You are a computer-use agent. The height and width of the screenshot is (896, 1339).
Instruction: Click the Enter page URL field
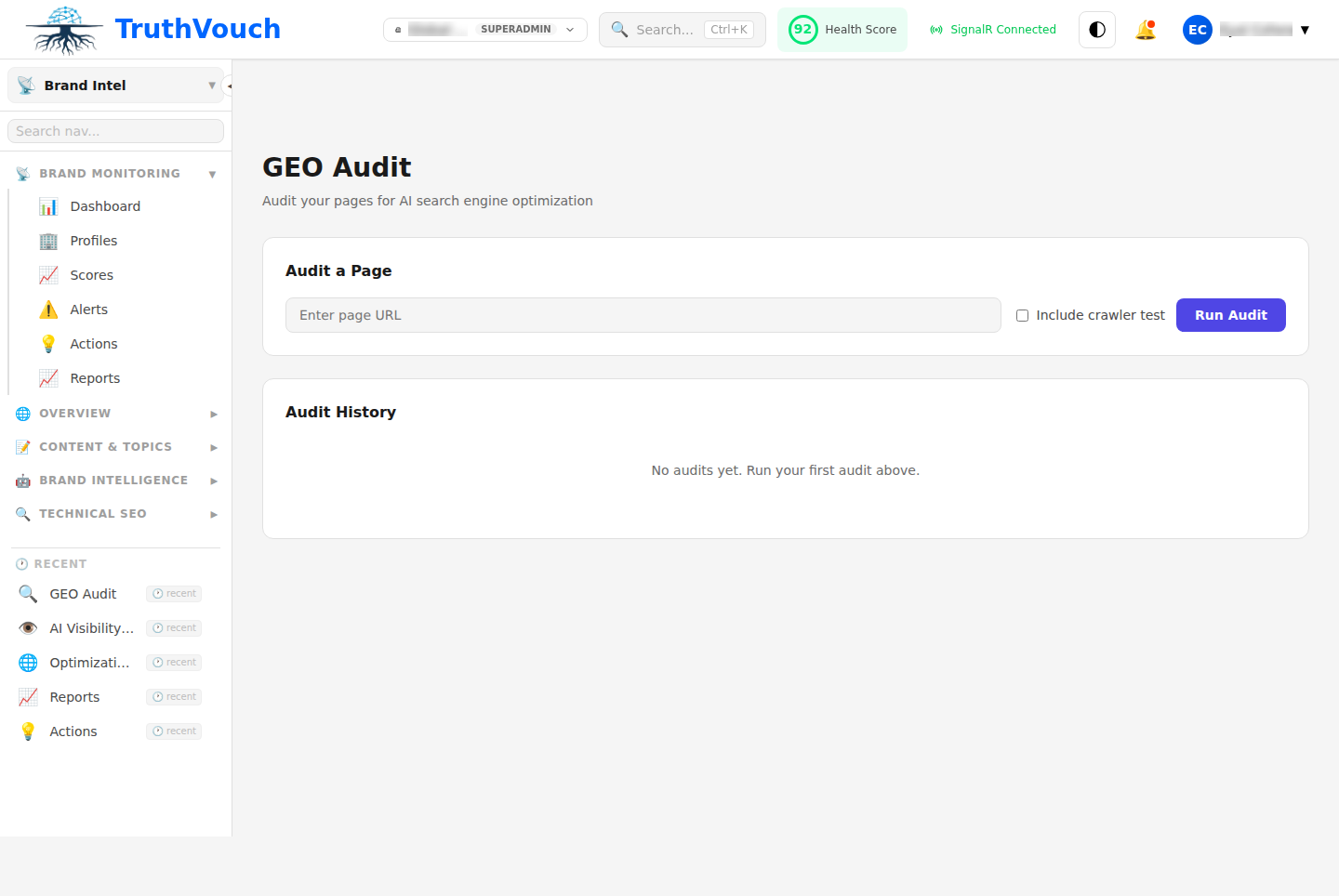(643, 315)
